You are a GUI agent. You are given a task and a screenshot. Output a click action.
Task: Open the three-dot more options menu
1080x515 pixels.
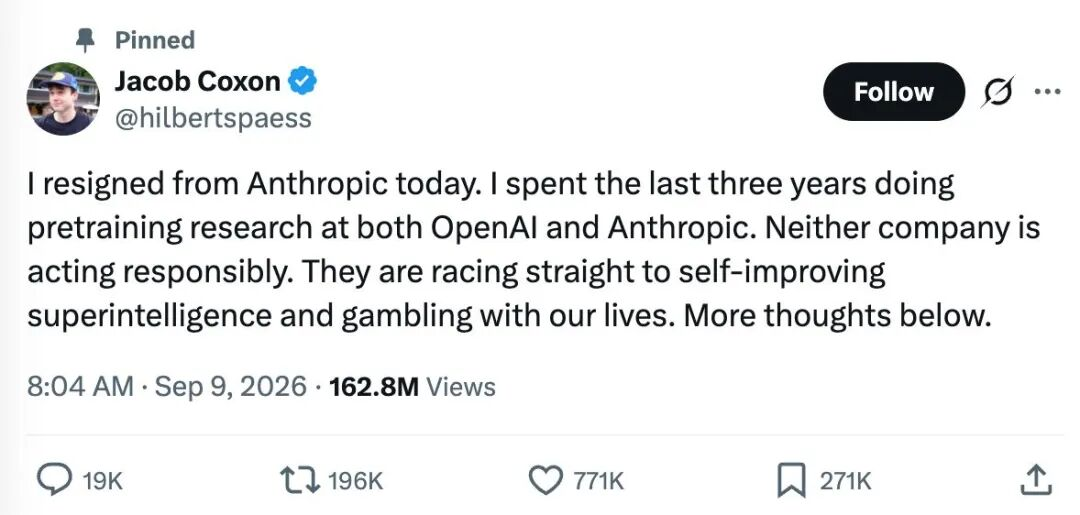(x=1050, y=91)
